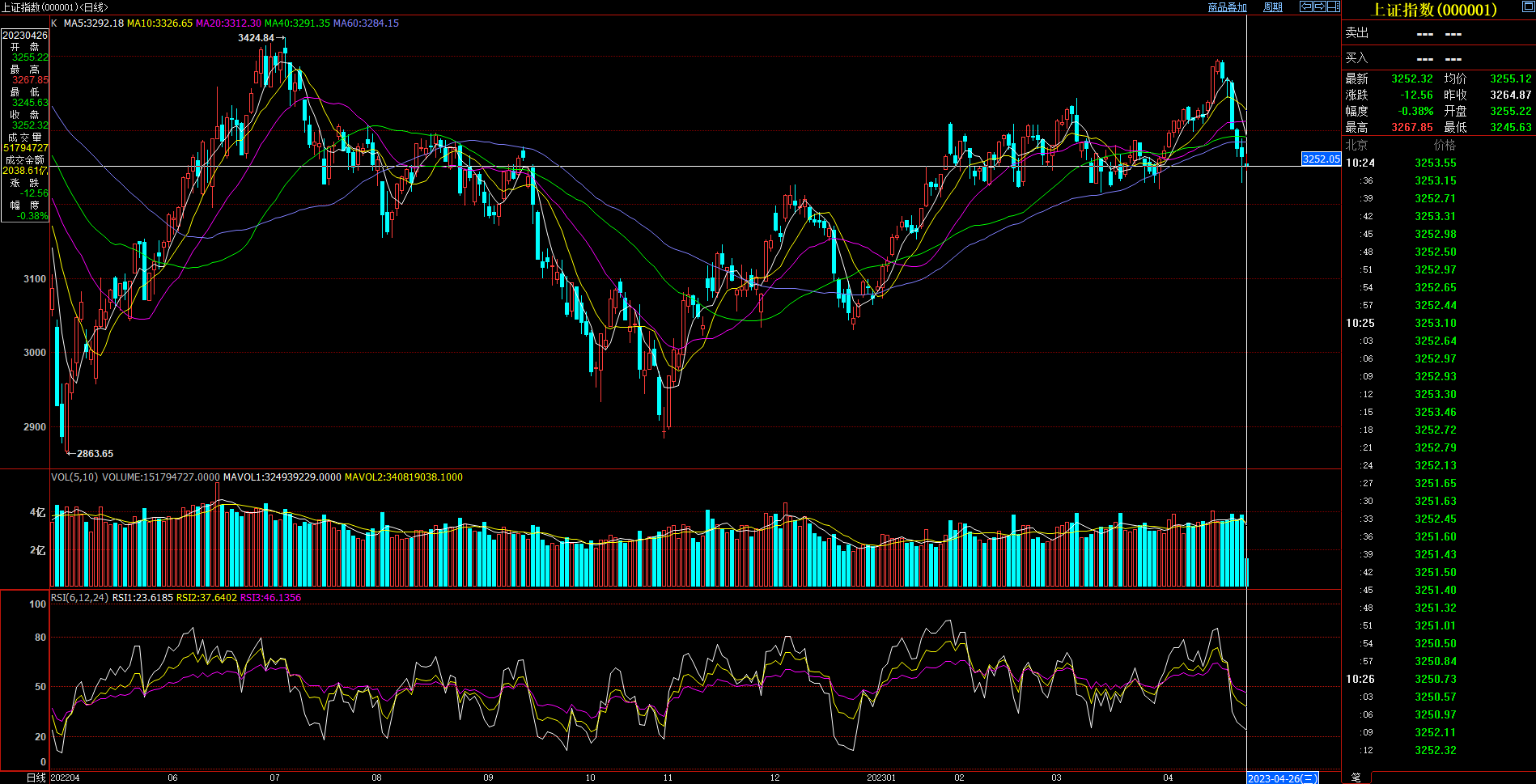Click the 2亿 volume axis label
The image size is (1536, 784).
pos(38,550)
